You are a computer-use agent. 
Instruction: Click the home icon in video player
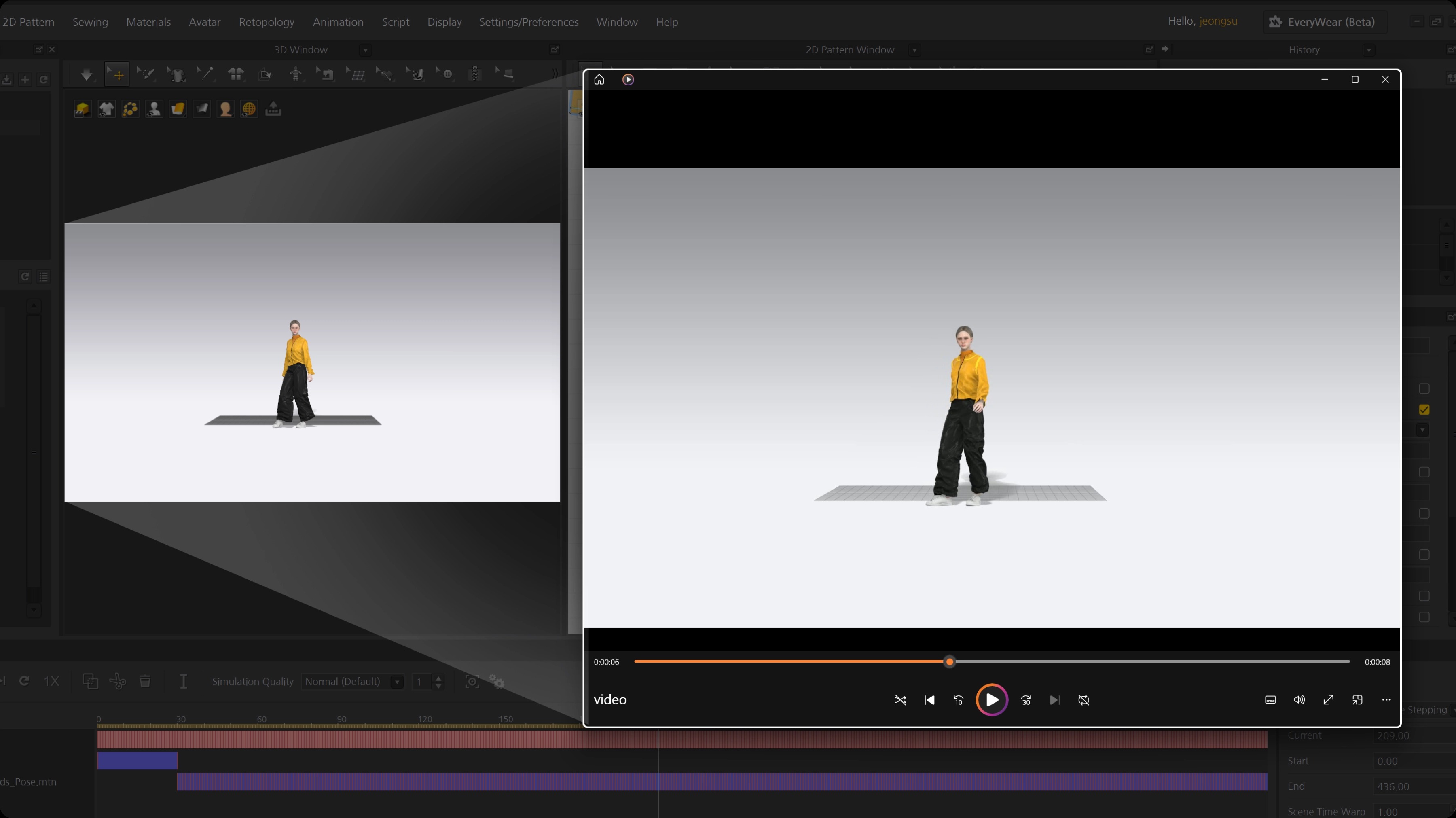tap(599, 80)
